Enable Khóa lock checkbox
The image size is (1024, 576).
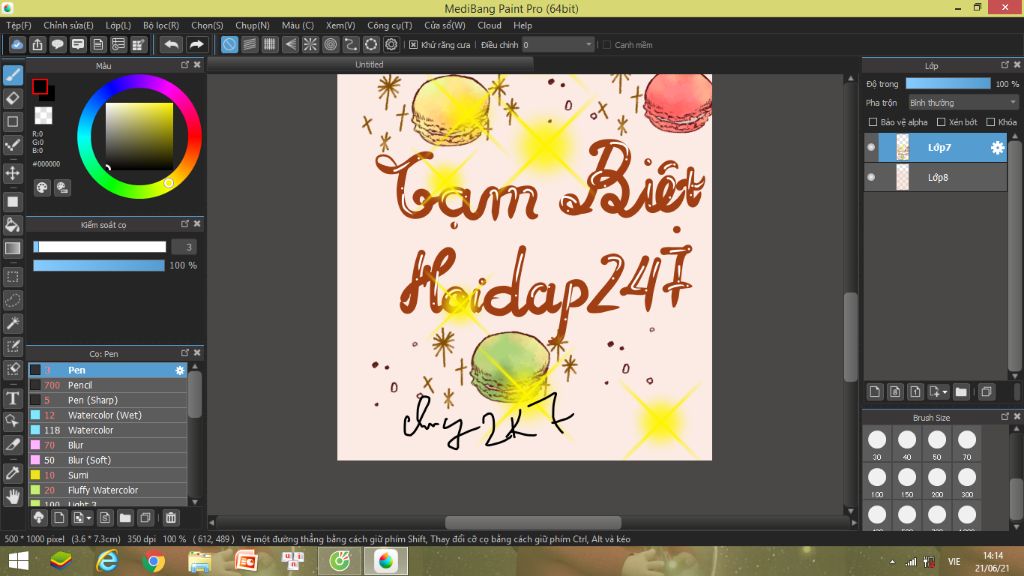click(x=990, y=122)
